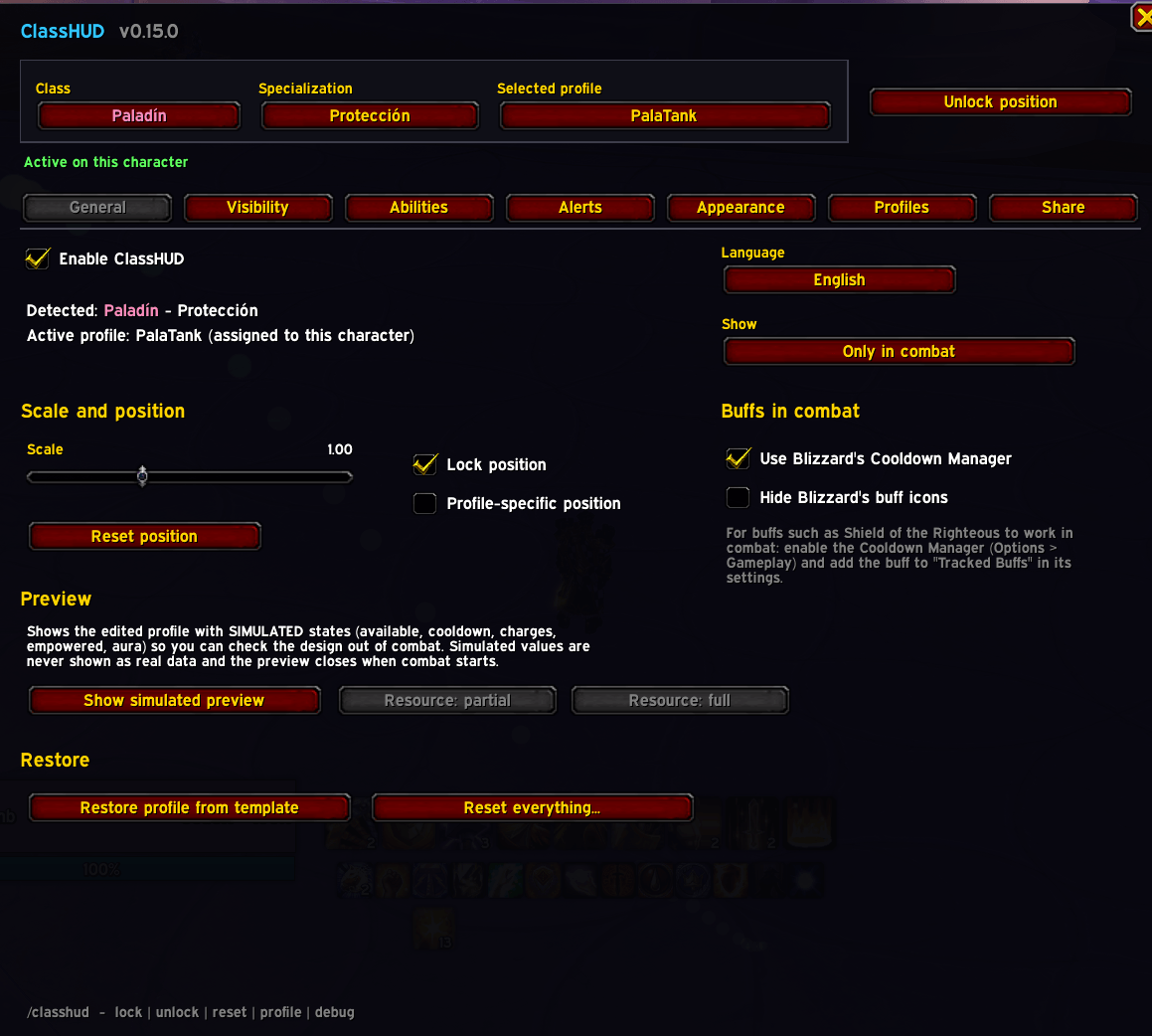Open the Show dropdown Only in combat
This screenshot has width=1152, height=1036.
(x=899, y=351)
